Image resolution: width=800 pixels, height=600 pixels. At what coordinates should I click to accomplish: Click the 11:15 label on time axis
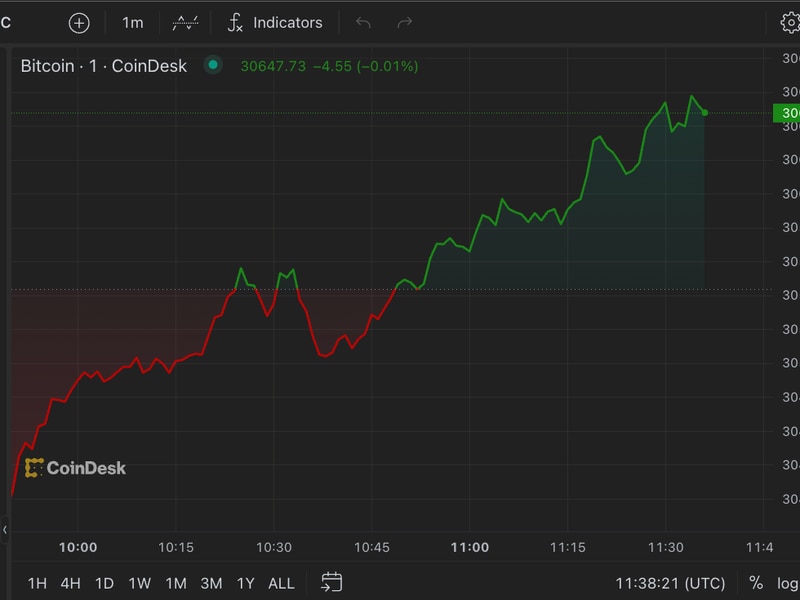coord(568,547)
